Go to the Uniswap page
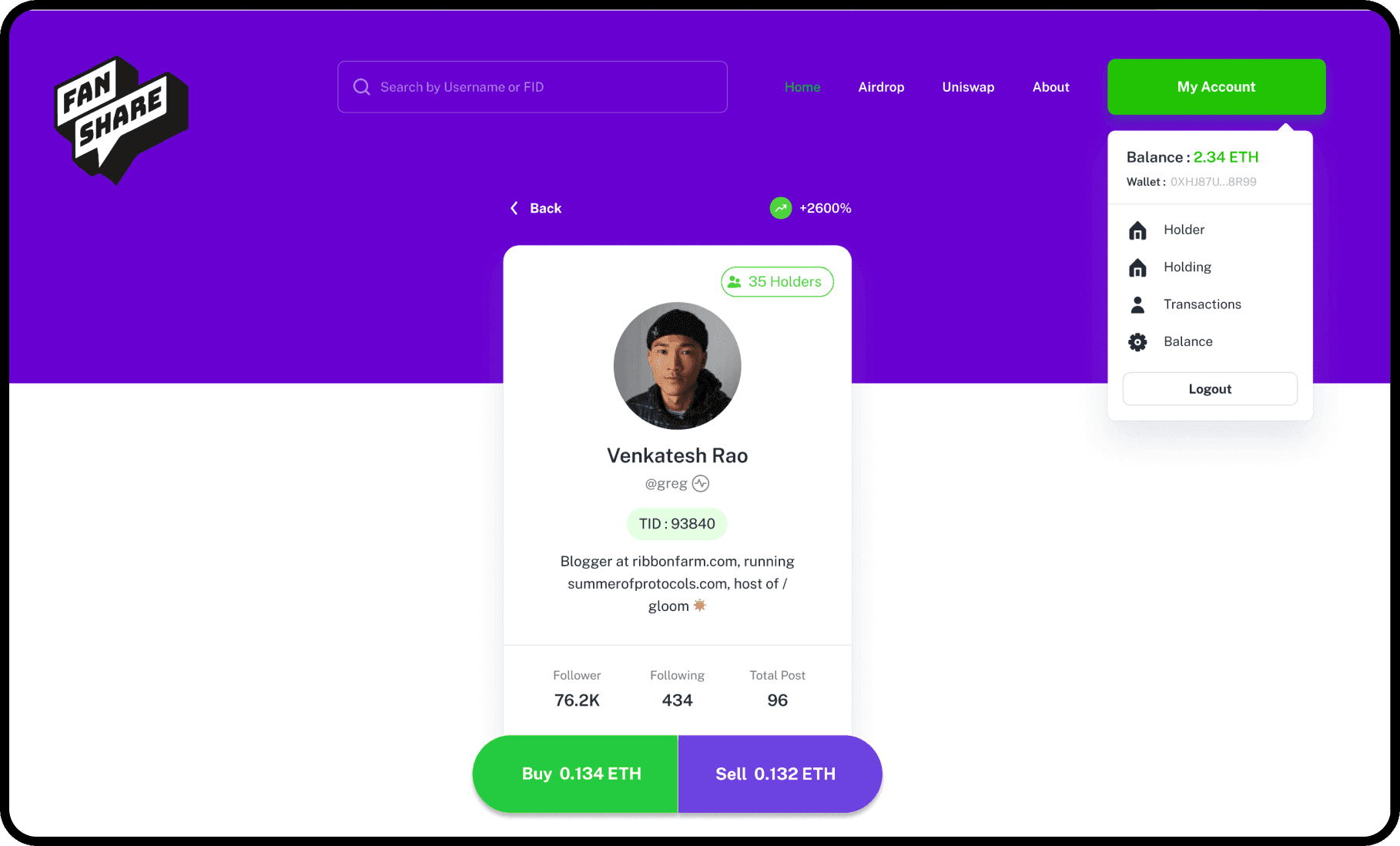The width and height of the screenshot is (1400, 846). coord(968,87)
